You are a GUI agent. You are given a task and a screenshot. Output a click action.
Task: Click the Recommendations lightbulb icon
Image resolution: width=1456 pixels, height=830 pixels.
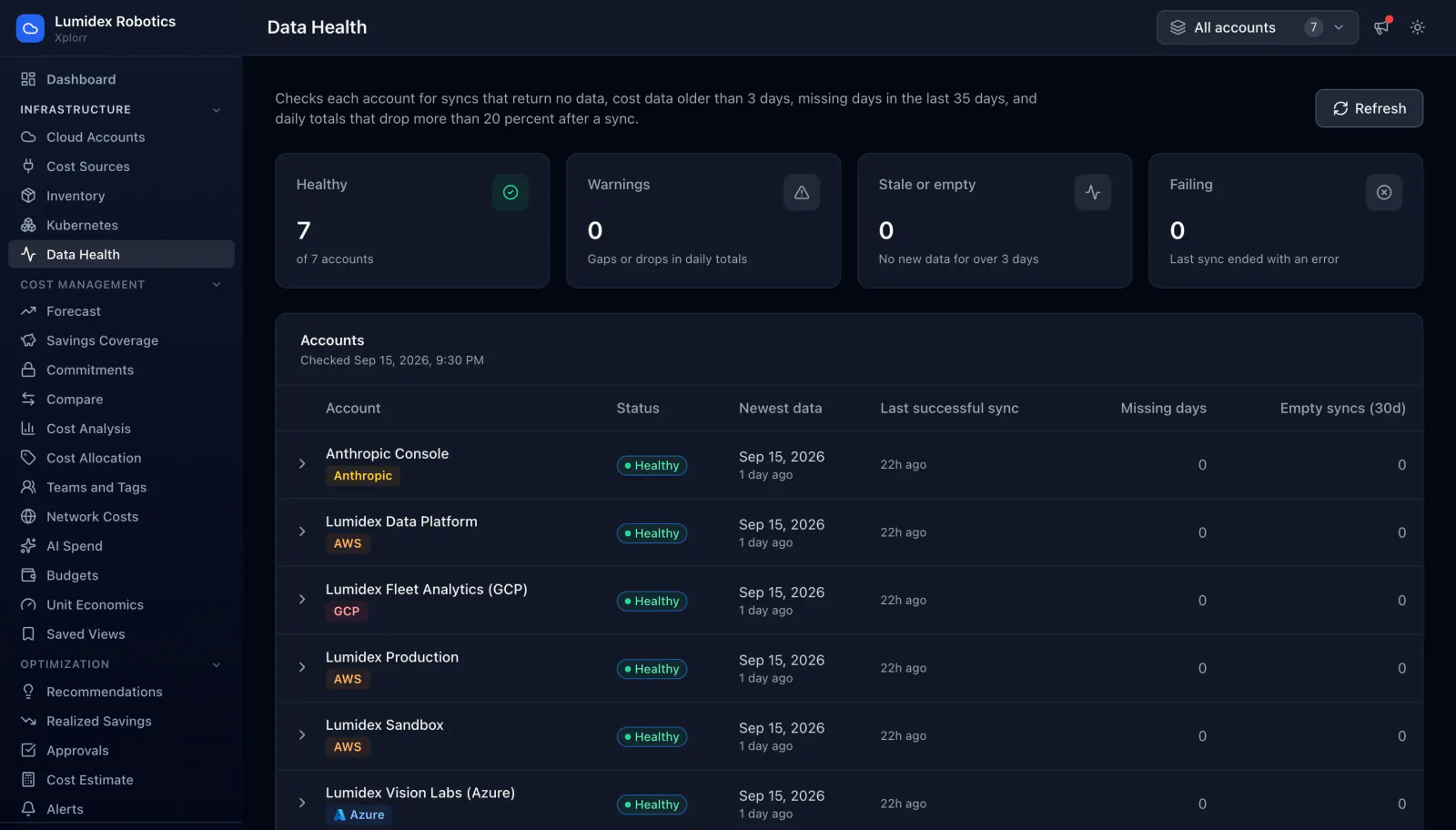[28, 692]
